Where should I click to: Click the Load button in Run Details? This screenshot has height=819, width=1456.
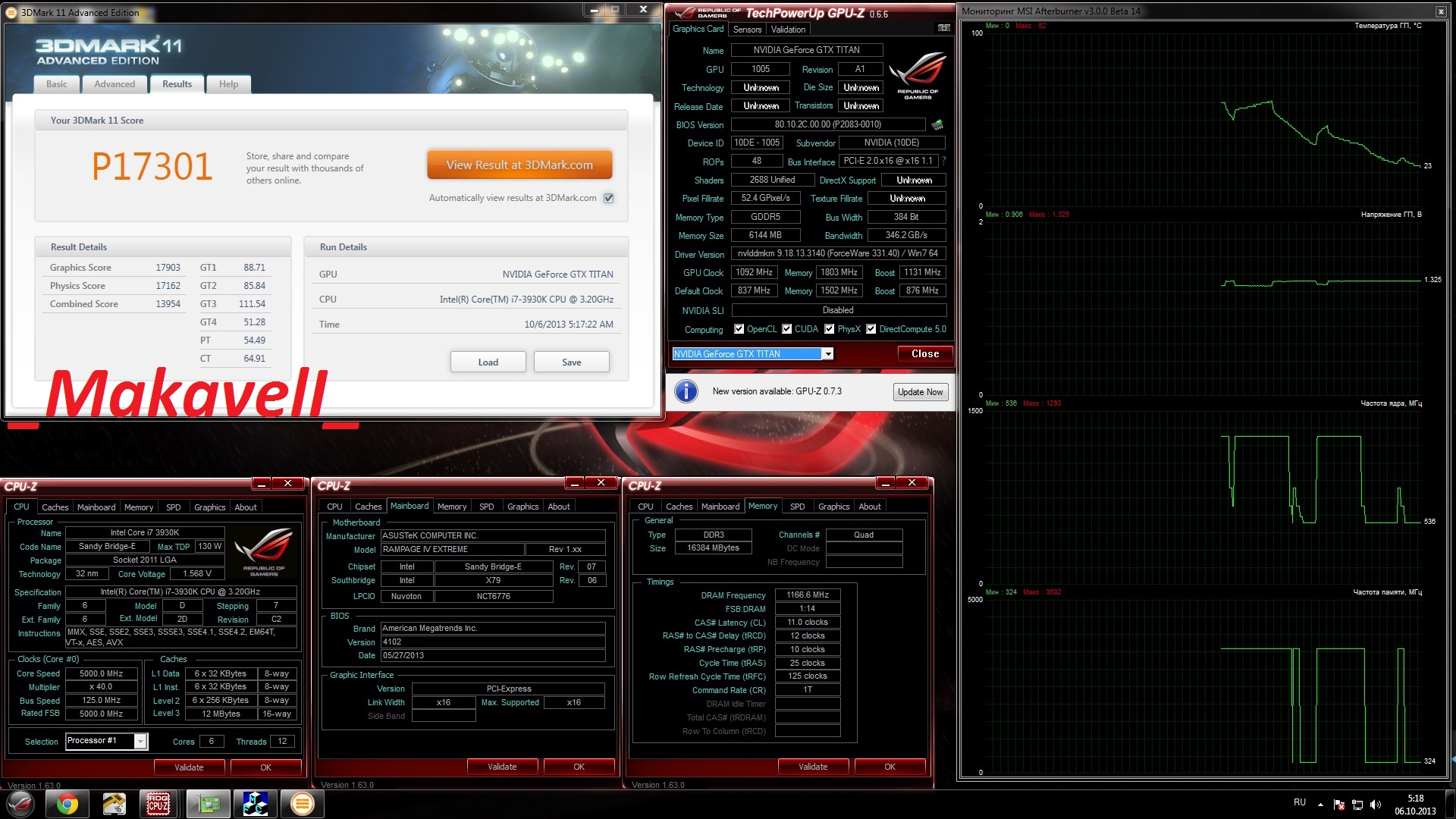pos(488,362)
